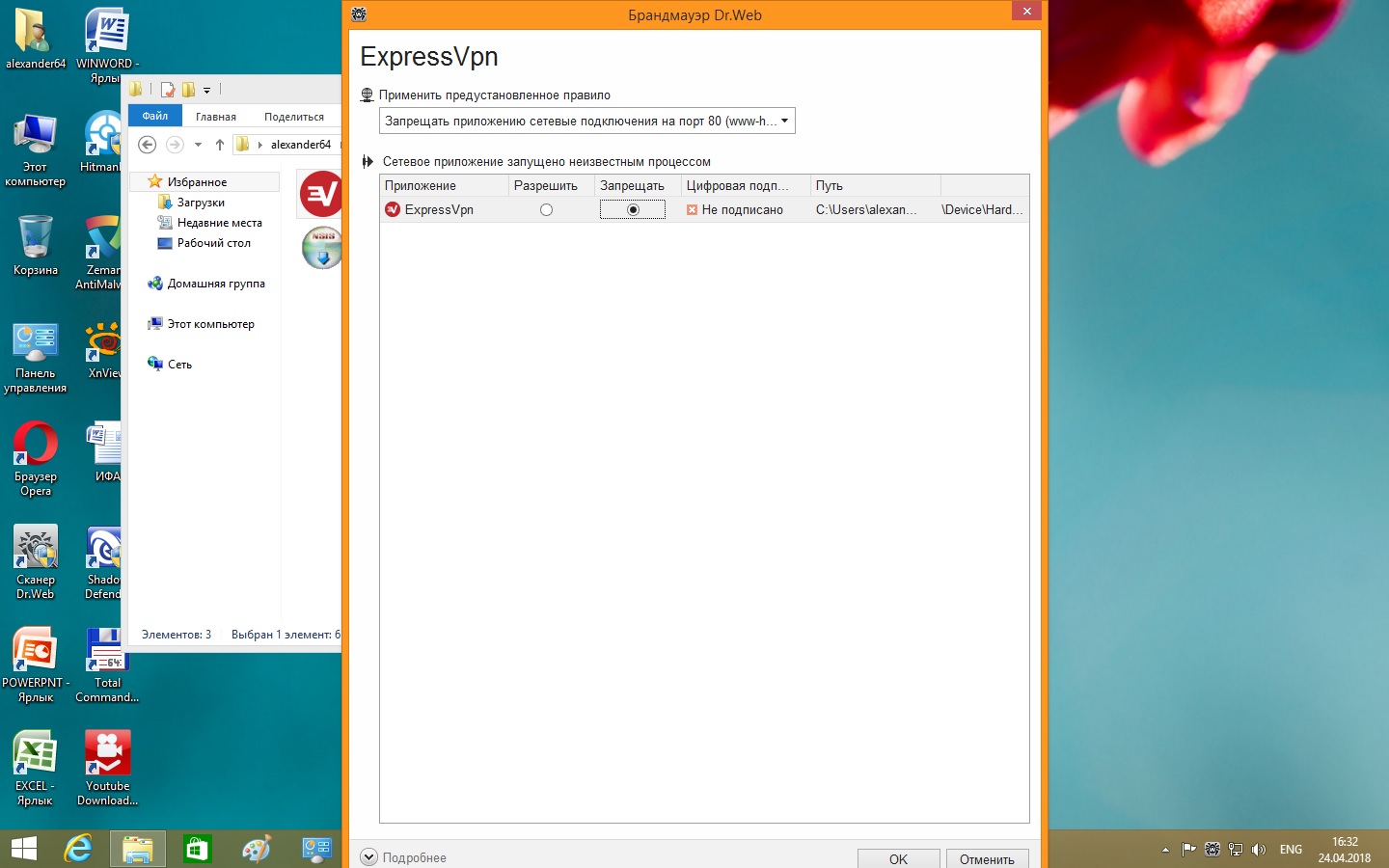Select the Корзина recycle bin icon
Image resolution: width=1389 pixels, height=868 pixels.
coord(36,246)
